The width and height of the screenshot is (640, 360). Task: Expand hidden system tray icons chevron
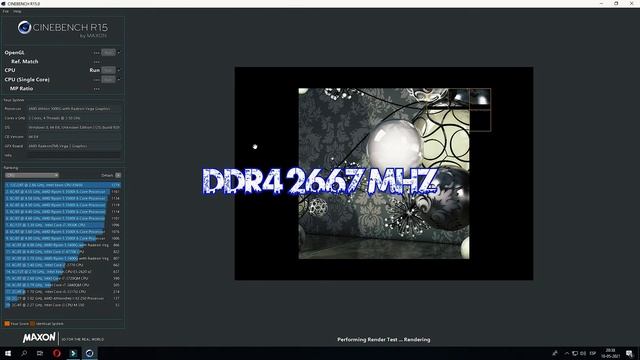pyautogui.click(x=567, y=353)
